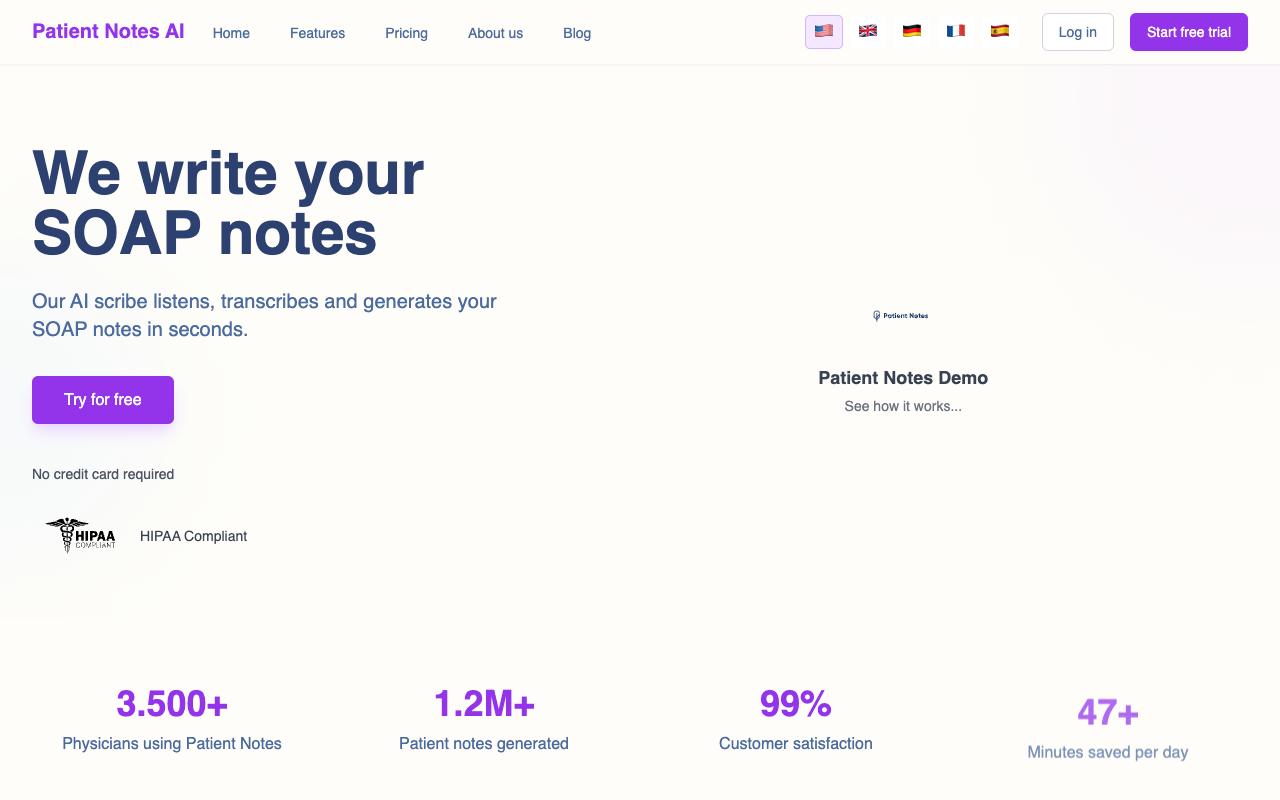Click the 'Our AI scribe listens' subheading

point(264,315)
